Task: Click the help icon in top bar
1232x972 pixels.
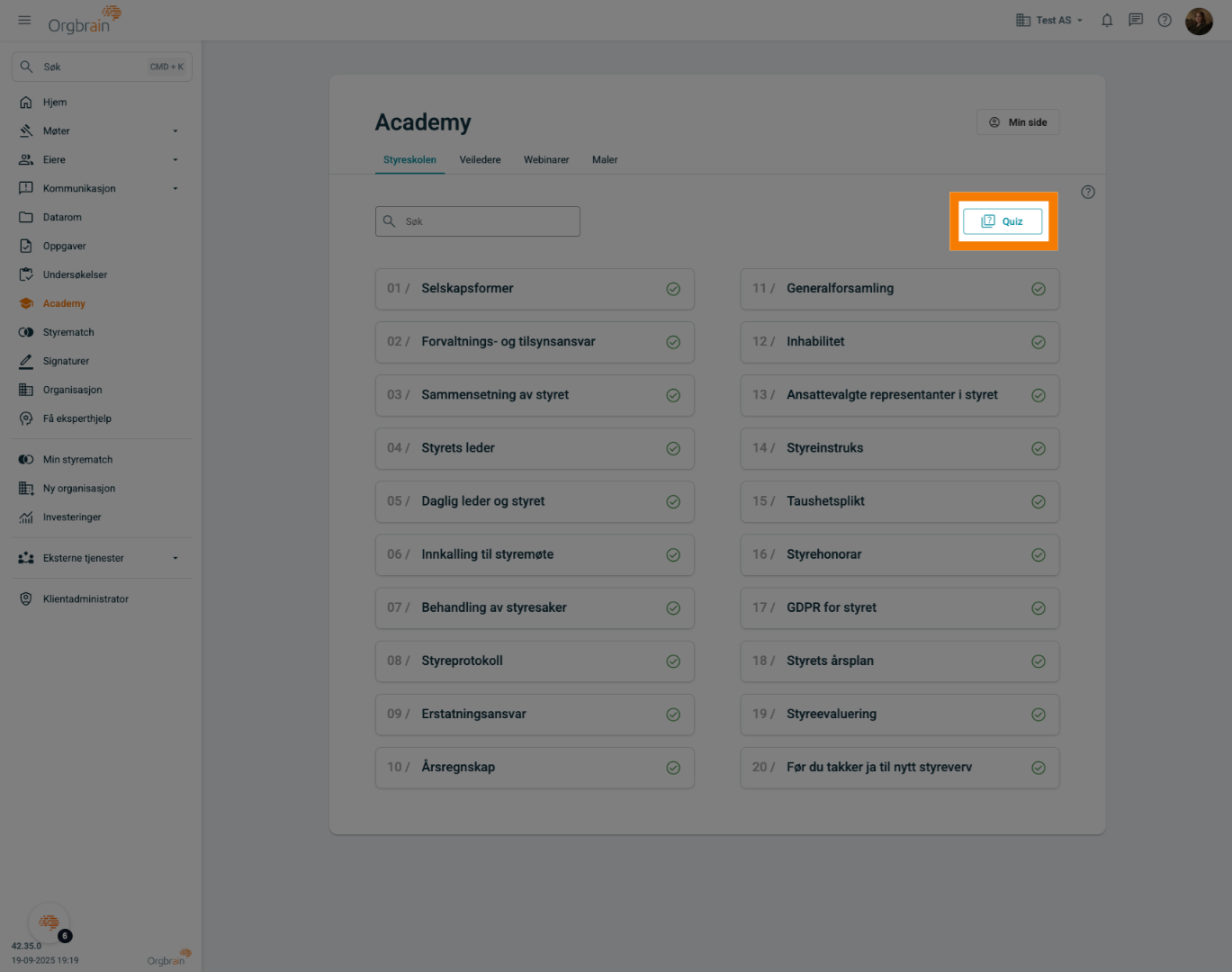Action: 1165,20
